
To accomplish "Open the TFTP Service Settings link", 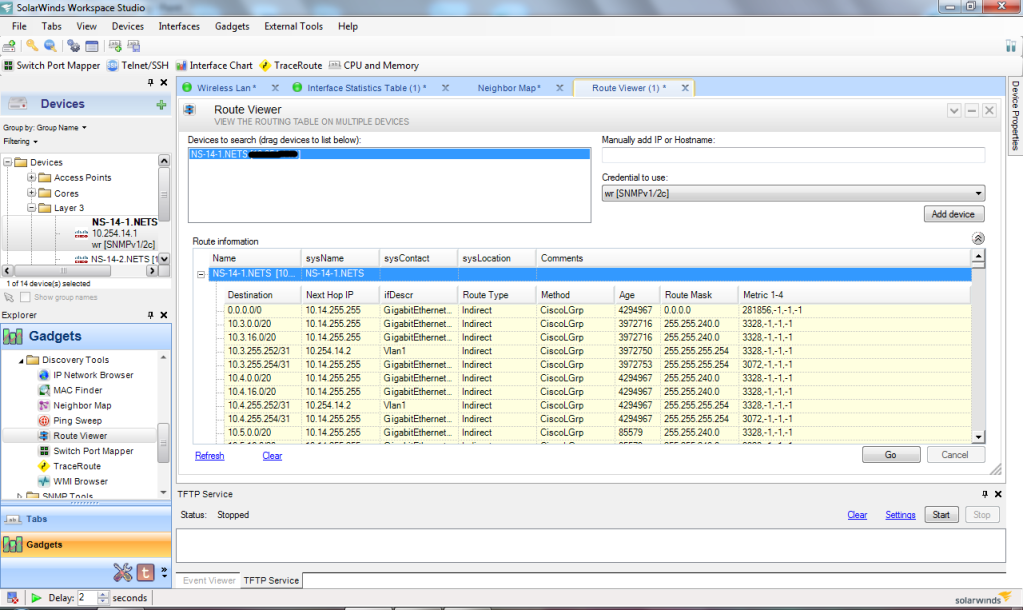I will [x=900, y=515].
